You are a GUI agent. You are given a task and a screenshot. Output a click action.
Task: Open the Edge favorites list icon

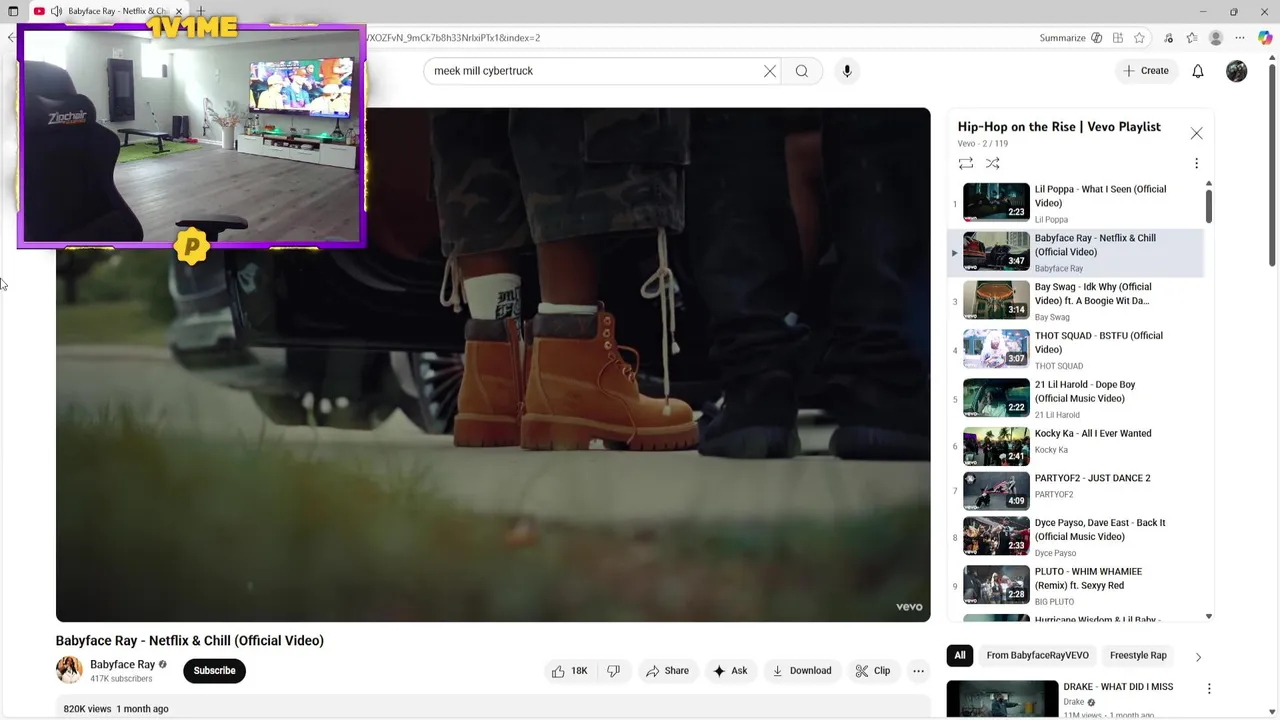click(x=1192, y=38)
